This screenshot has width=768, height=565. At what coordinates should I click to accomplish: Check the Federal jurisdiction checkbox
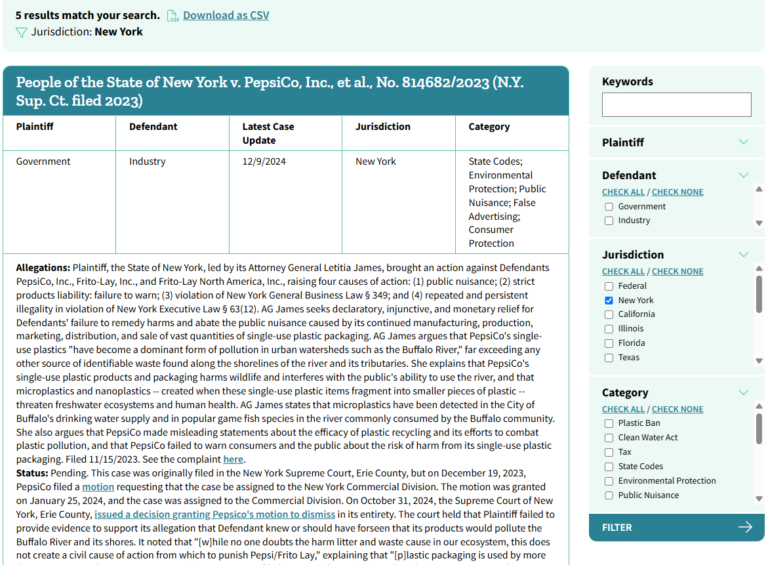tap(609, 286)
